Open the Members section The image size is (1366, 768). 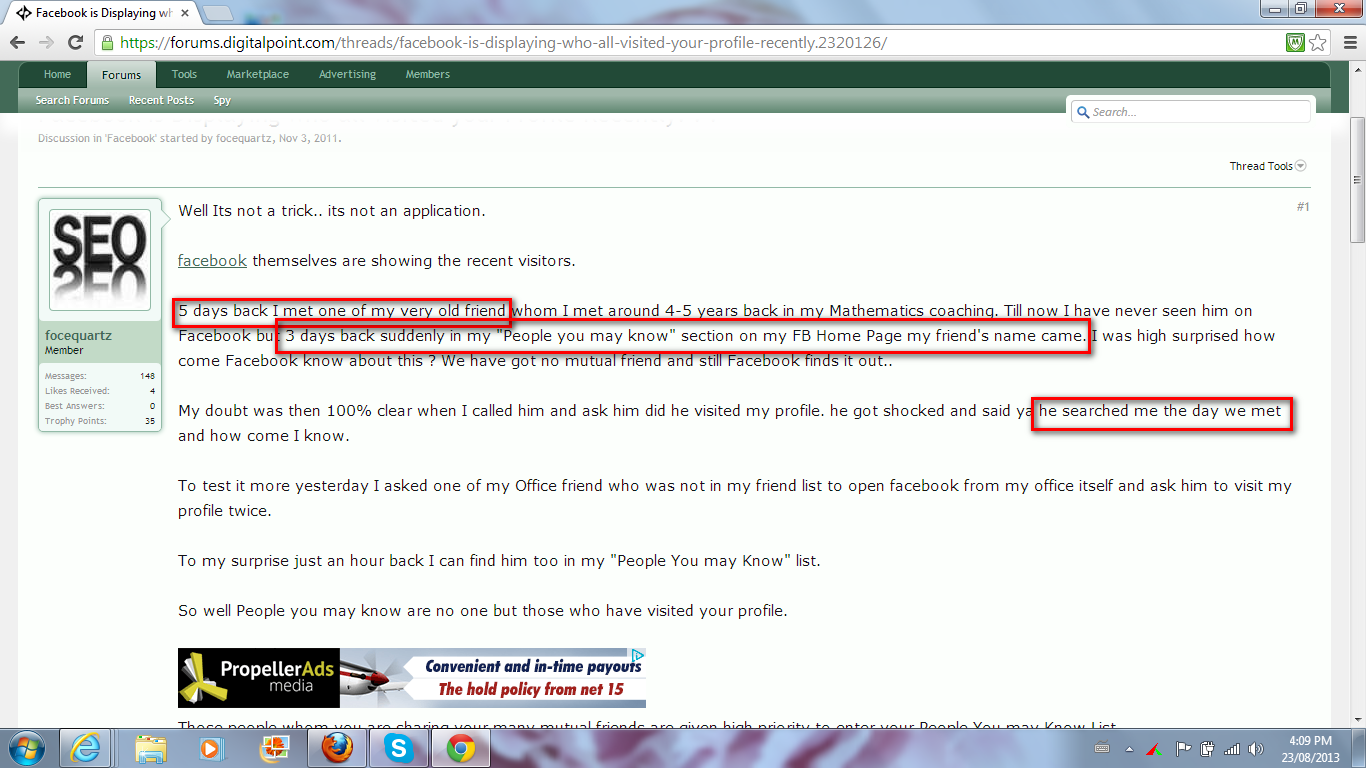tap(428, 74)
